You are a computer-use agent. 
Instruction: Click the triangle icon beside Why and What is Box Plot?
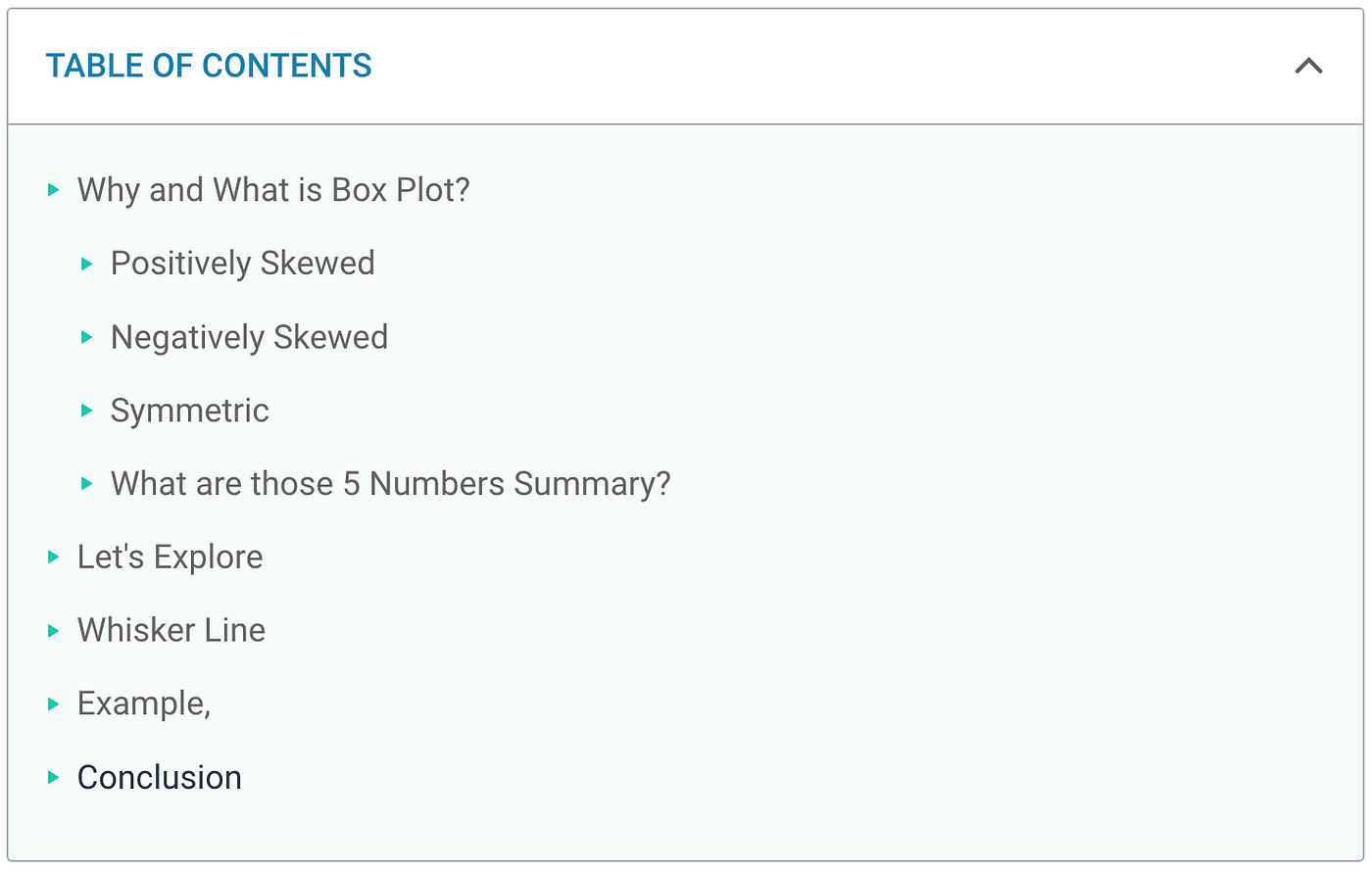(x=53, y=190)
